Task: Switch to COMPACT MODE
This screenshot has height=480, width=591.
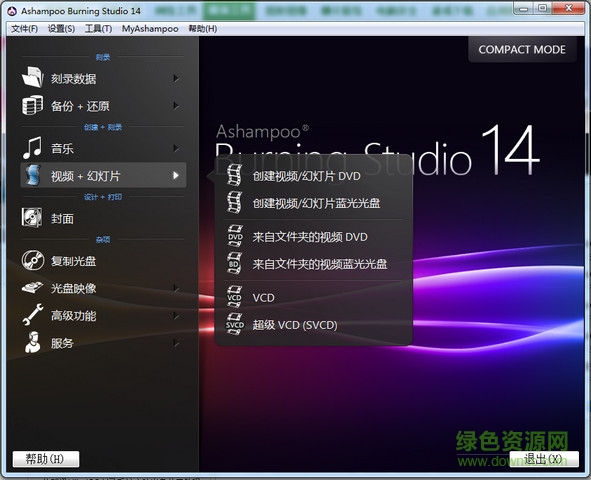Action: pyautogui.click(x=522, y=49)
